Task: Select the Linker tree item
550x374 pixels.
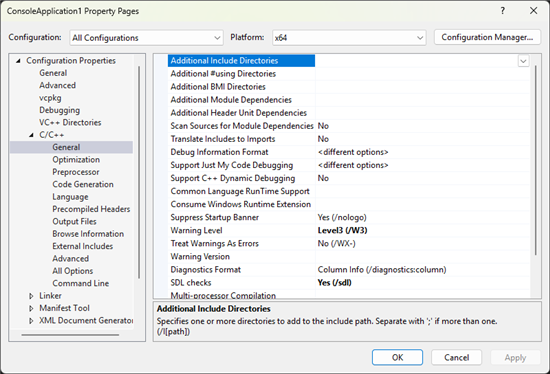Action: pyautogui.click(x=50, y=296)
